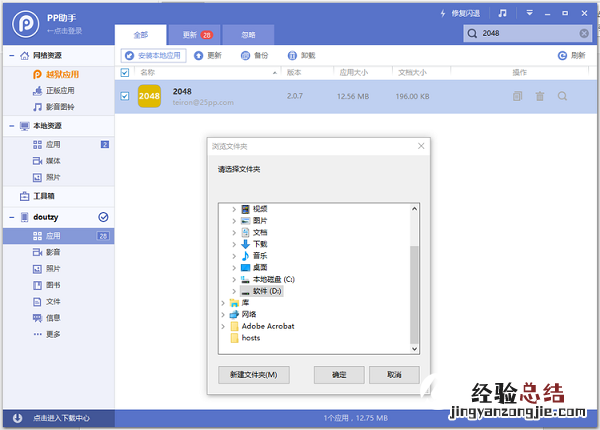This screenshot has height=430, width=600.
Task: Sort by the 版本 column header
Action: point(294,72)
